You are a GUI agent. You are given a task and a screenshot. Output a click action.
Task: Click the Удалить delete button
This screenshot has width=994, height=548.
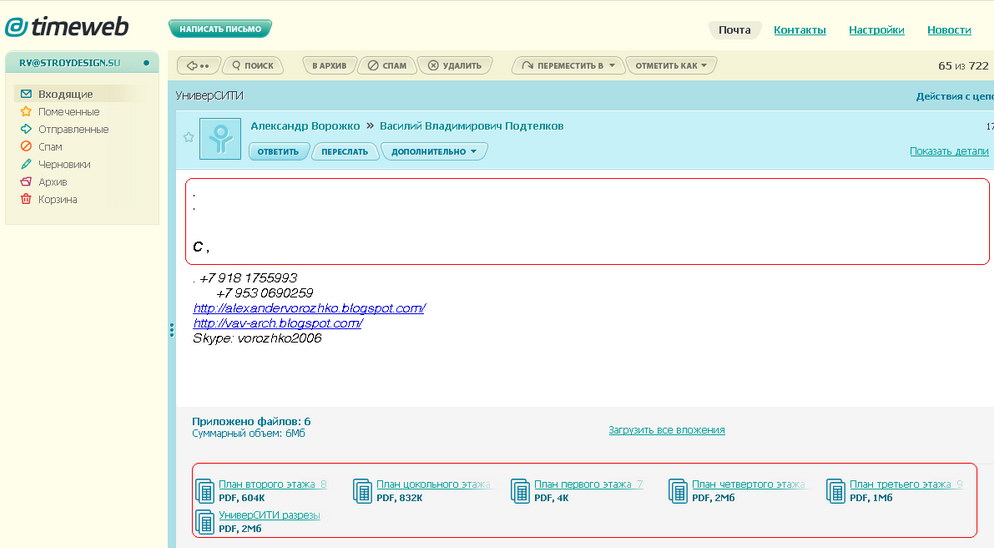(454, 65)
